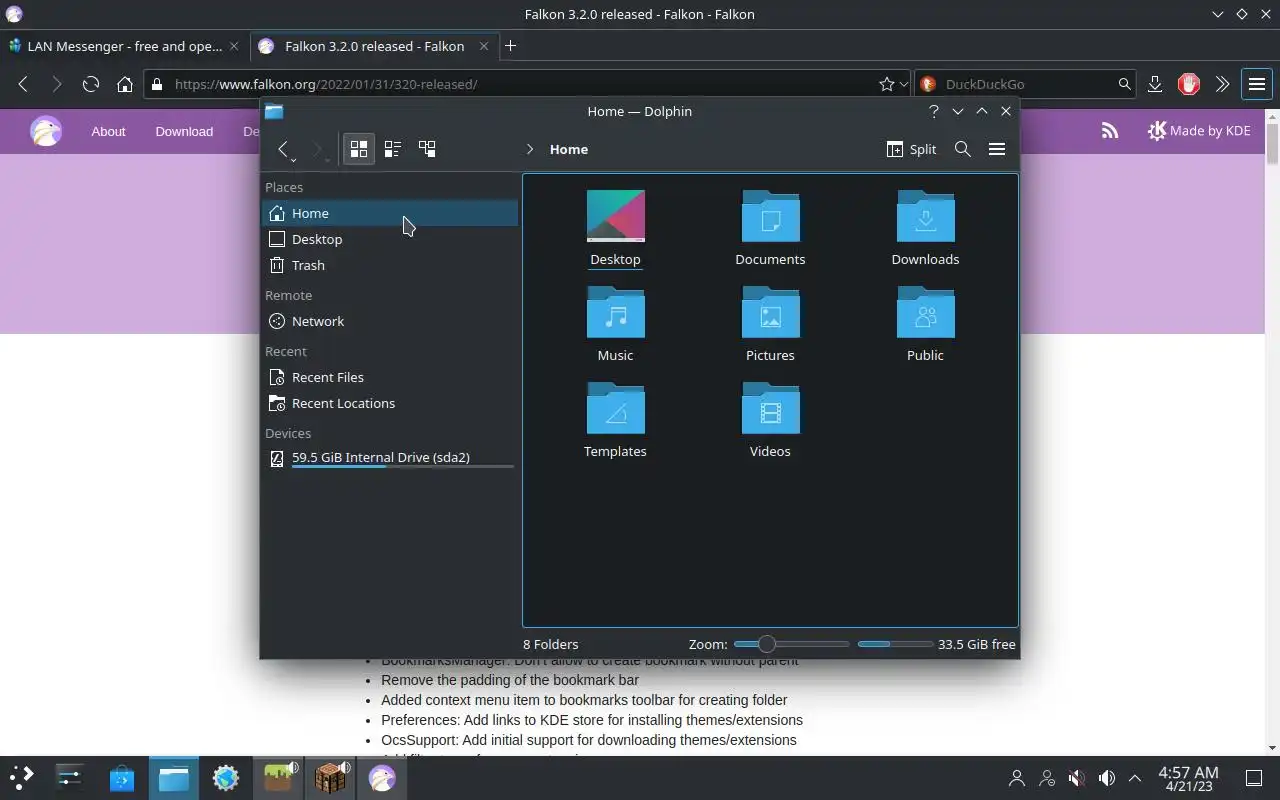The width and height of the screenshot is (1280, 800).
Task: Select the Templates folder icon
Action: [615, 408]
